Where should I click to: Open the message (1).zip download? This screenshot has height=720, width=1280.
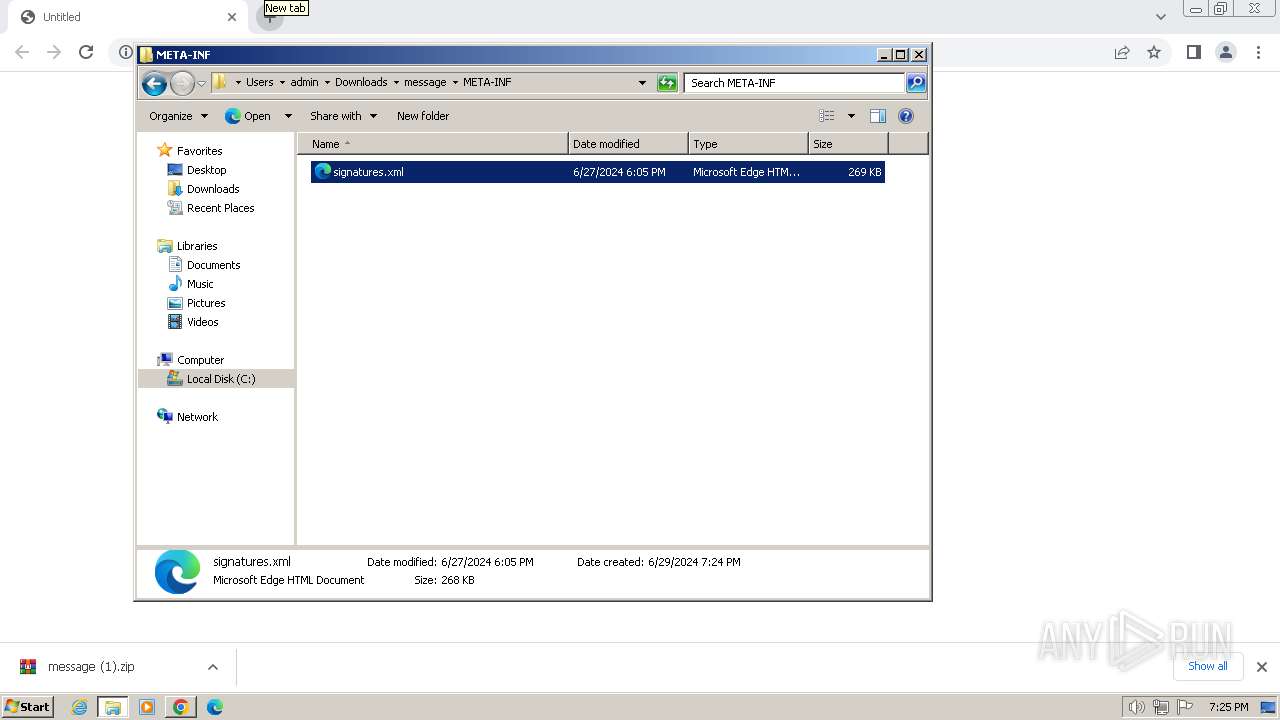coord(90,667)
